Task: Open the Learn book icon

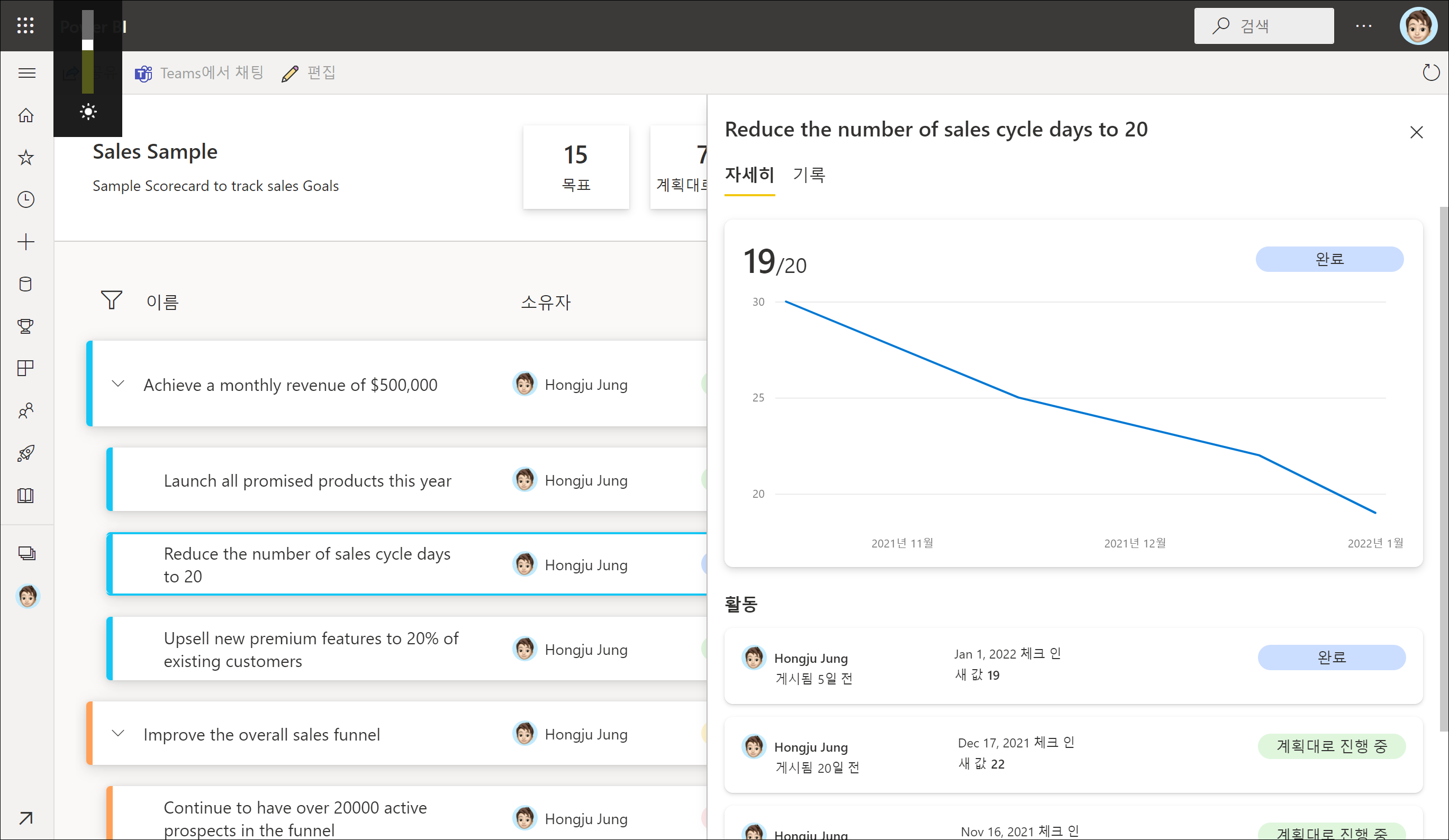Action: (x=26, y=495)
